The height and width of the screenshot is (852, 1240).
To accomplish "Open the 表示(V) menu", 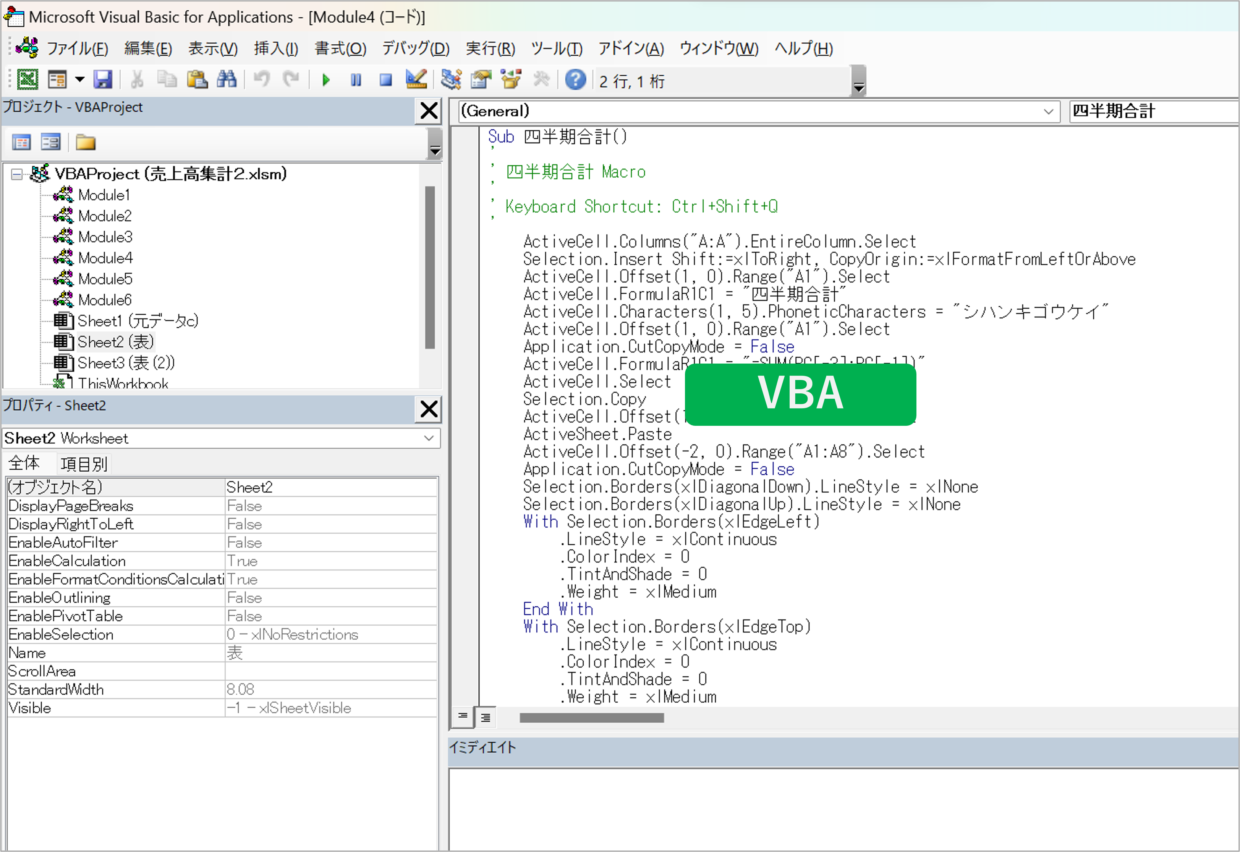I will 213,48.
